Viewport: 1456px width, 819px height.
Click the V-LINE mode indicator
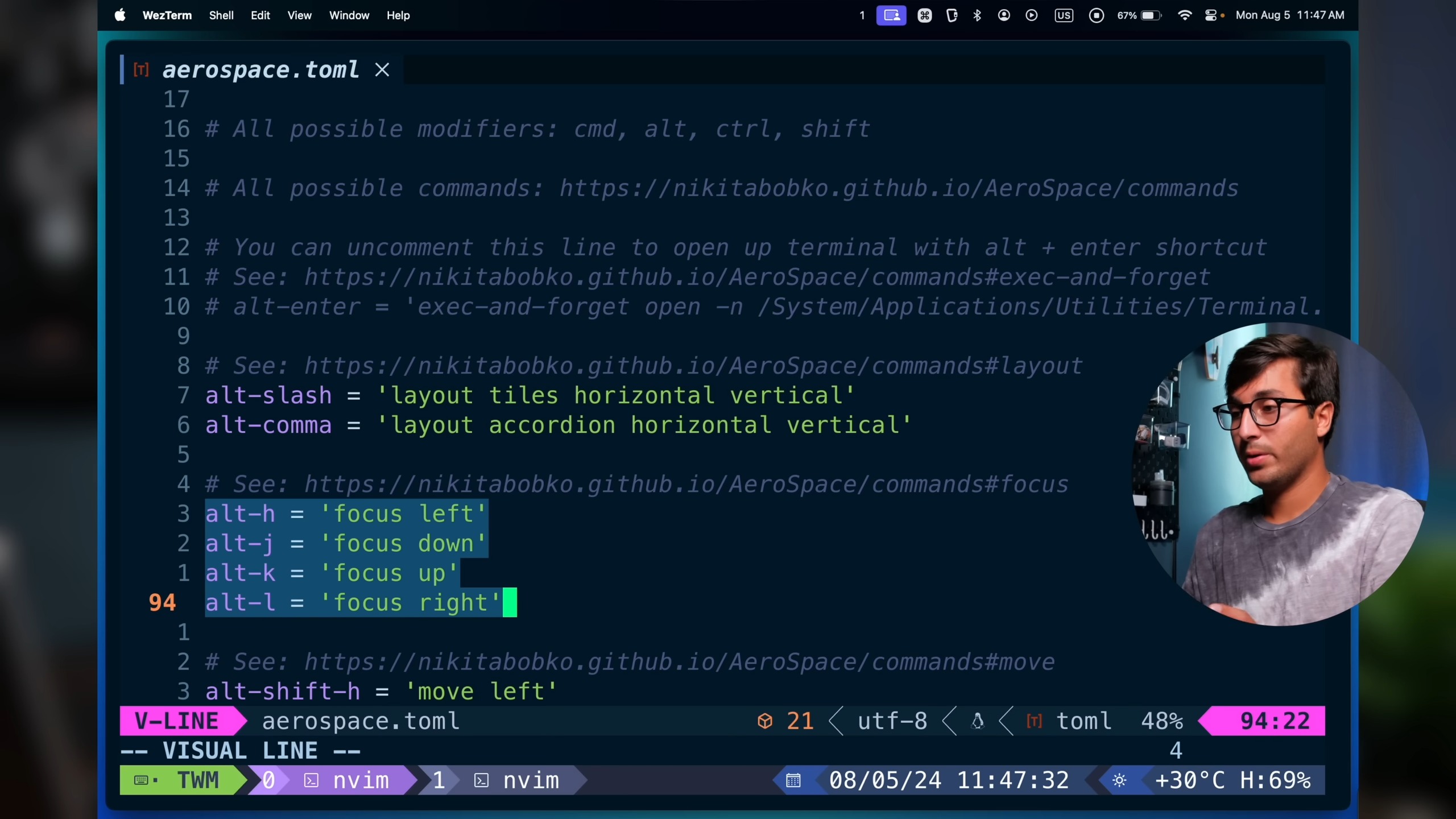click(x=177, y=721)
